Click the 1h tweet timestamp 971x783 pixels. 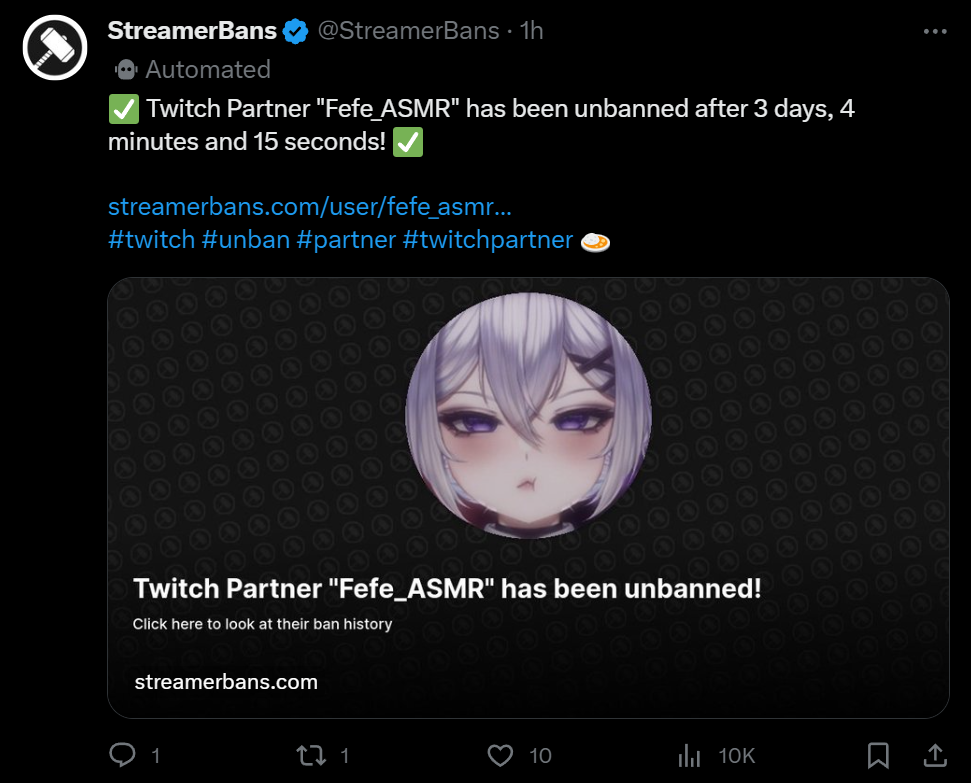click(531, 31)
